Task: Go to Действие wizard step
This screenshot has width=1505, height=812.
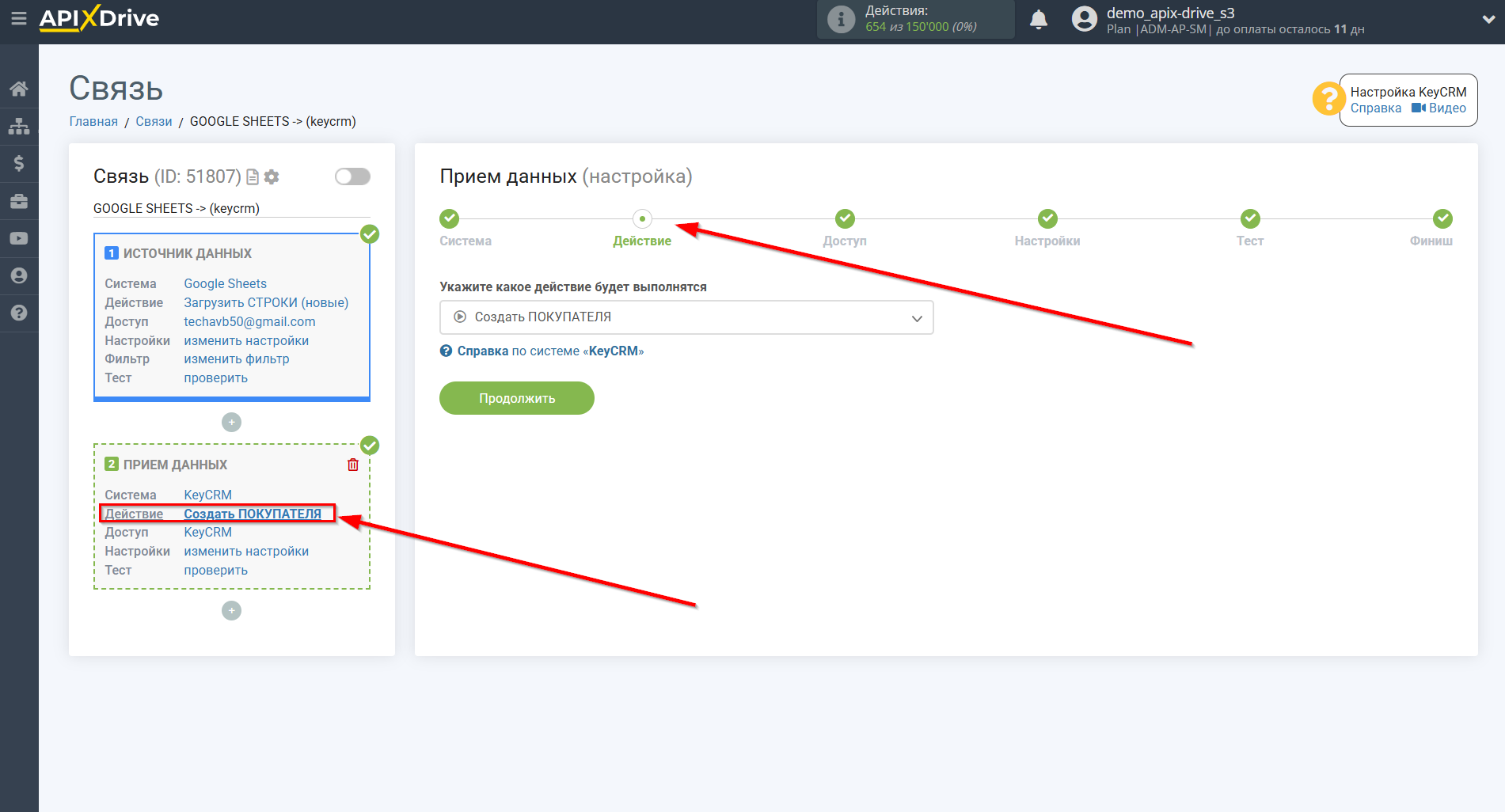Action: pos(642,218)
